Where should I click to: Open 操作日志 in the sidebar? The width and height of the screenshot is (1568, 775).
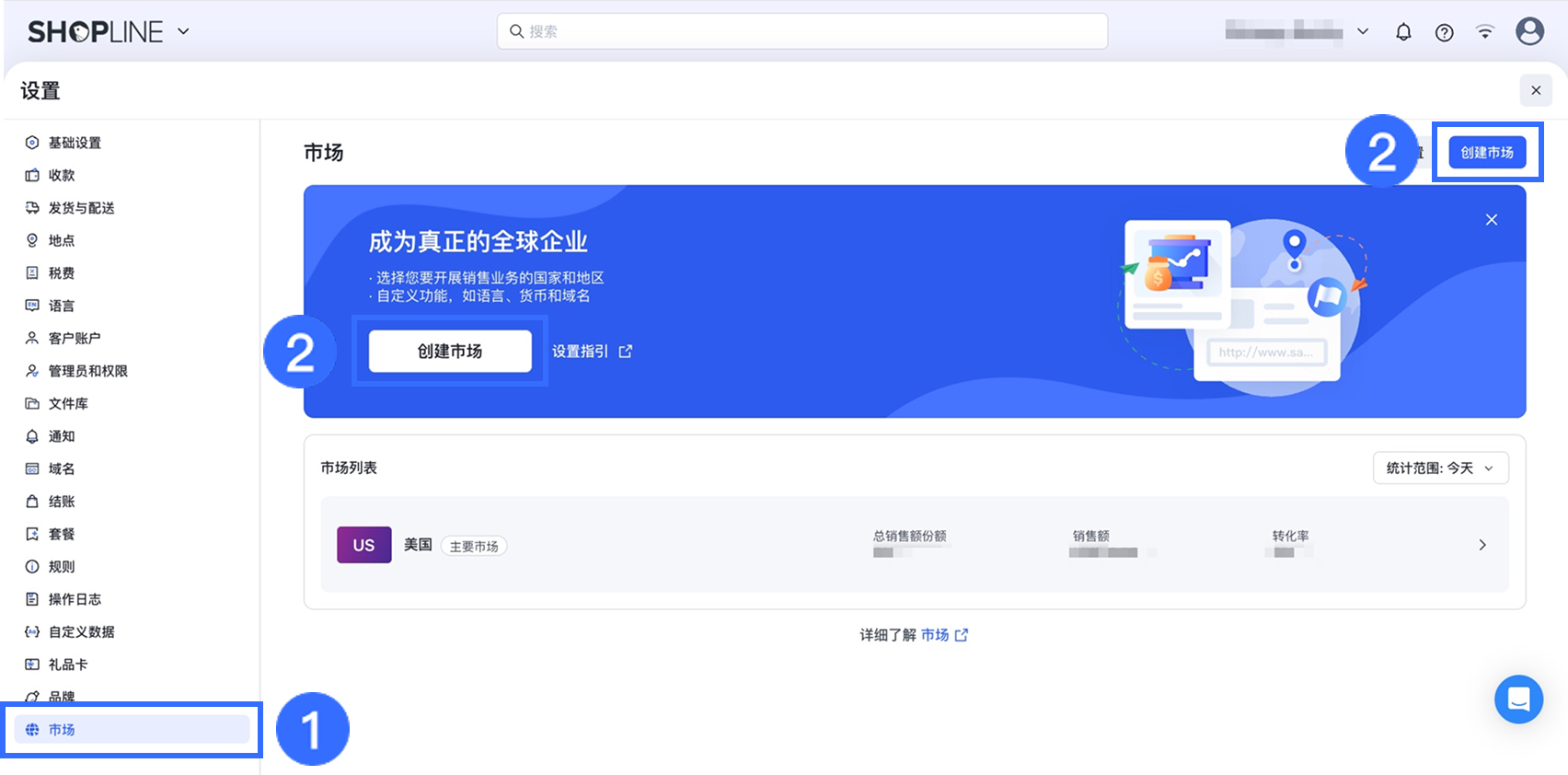[133, 599]
